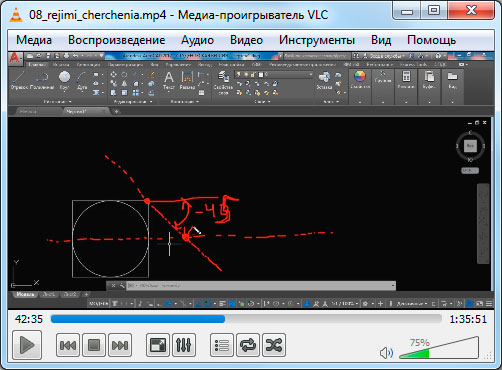Toggle fullscreen video mode
502x370 pixels.
(x=158, y=345)
